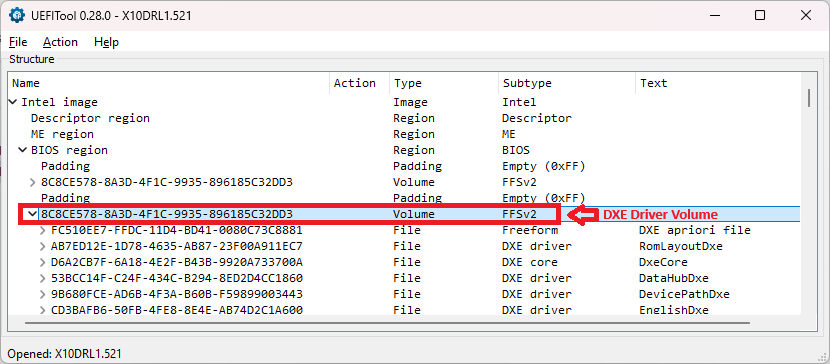
Task: Click the Freeform subtype cell
Action: tap(530, 230)
